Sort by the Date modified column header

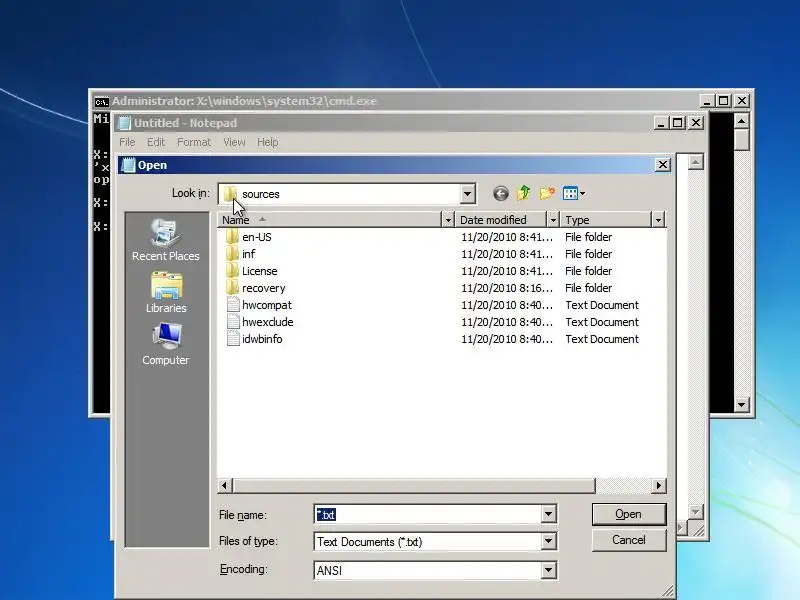click(x=501, y=220)
